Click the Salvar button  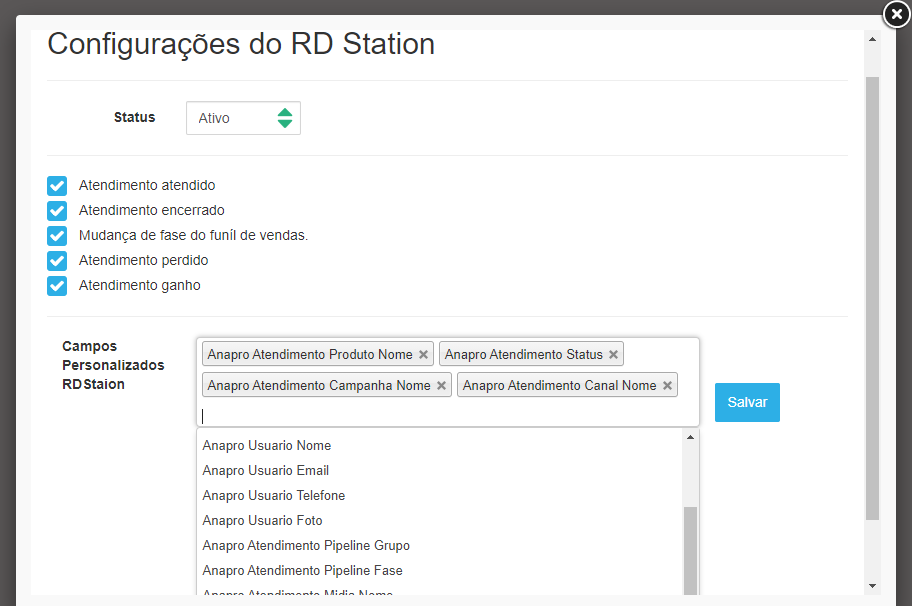click(x=747, y=402)
